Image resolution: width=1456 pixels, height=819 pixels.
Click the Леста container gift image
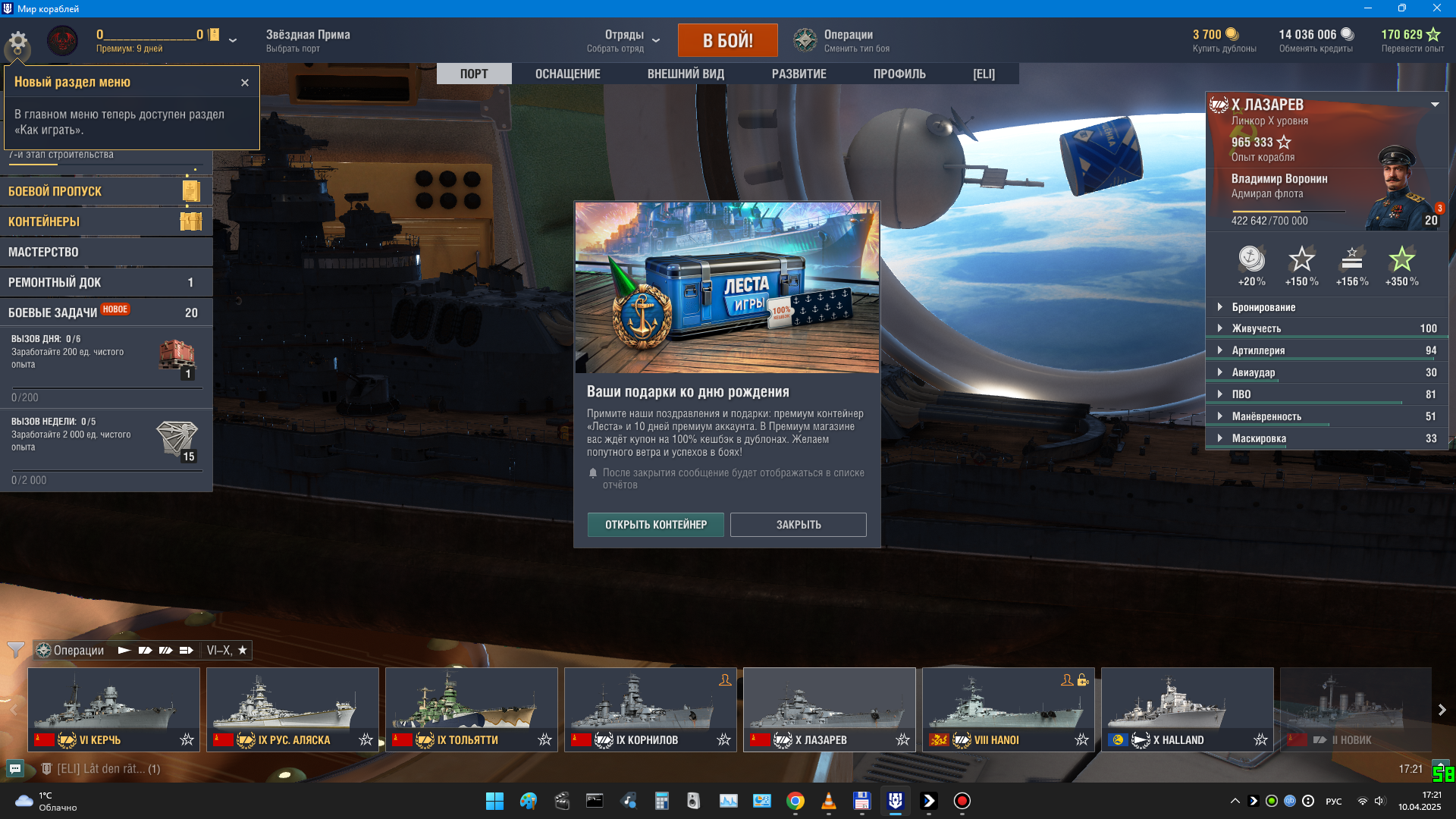[x=727, y=287]
